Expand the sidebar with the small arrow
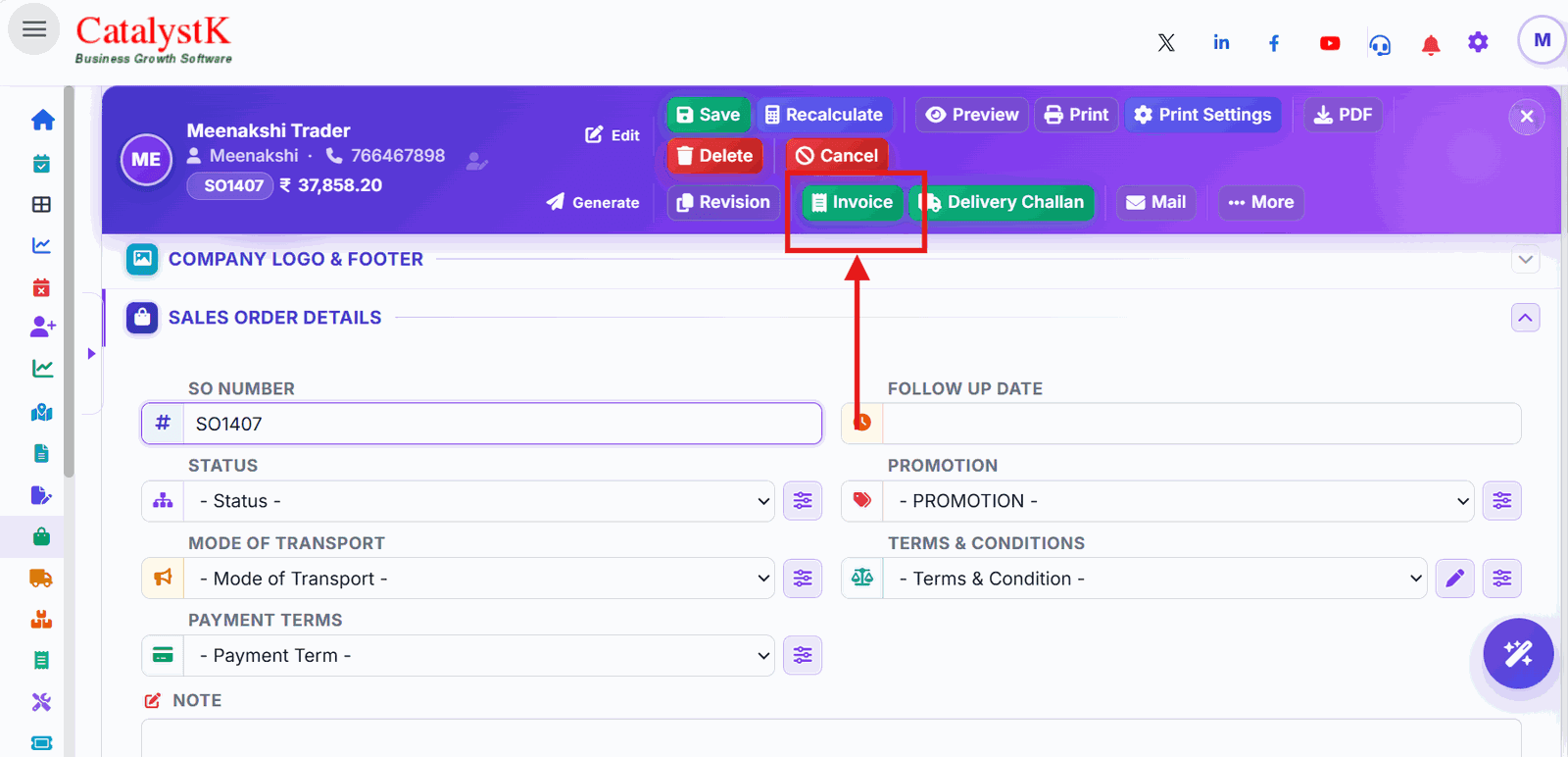The height and width of the screenshot is (757, 1568). pyautogui.click(x=91, y=354)
